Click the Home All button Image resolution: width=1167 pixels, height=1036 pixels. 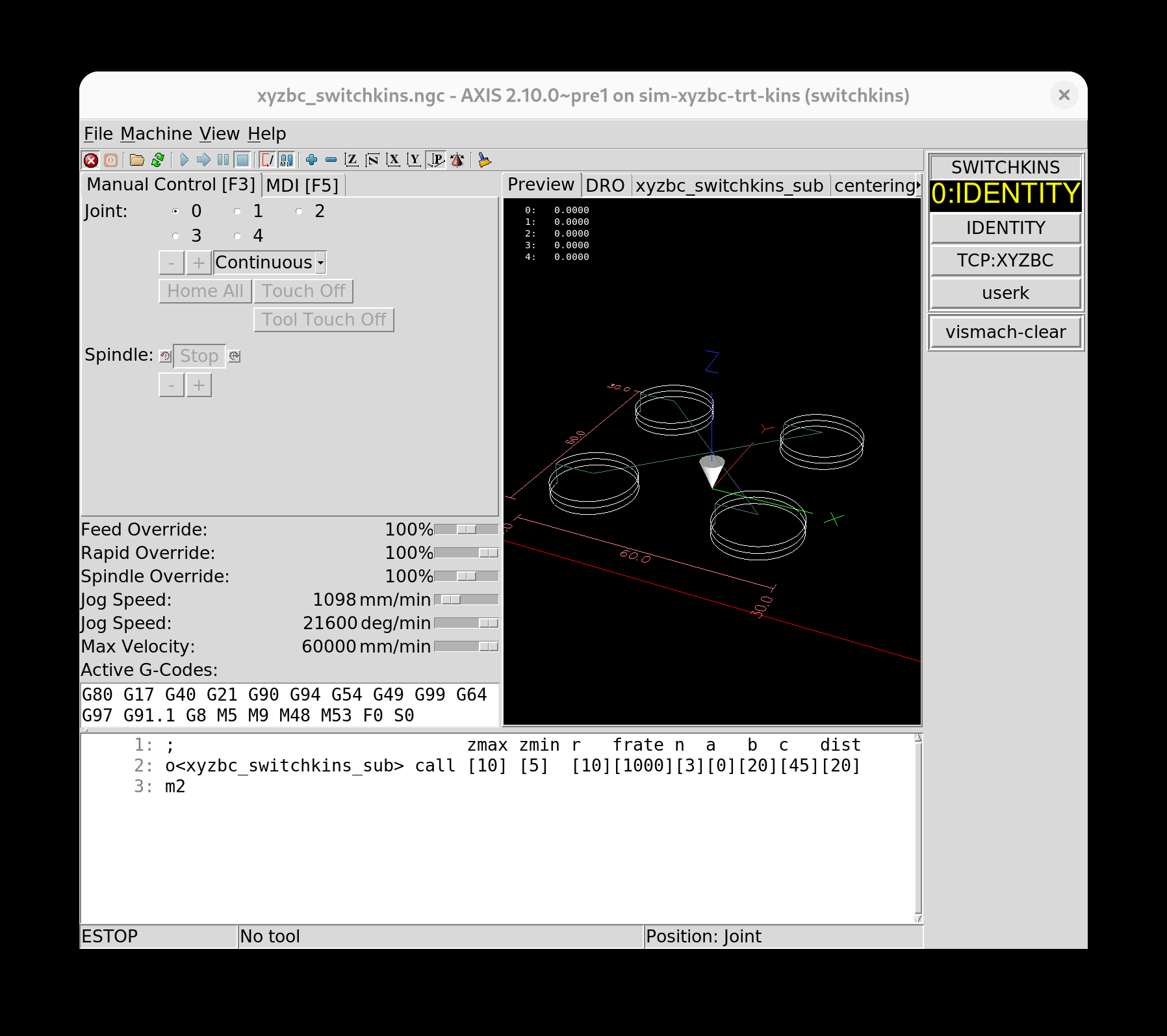click(205, 291)
